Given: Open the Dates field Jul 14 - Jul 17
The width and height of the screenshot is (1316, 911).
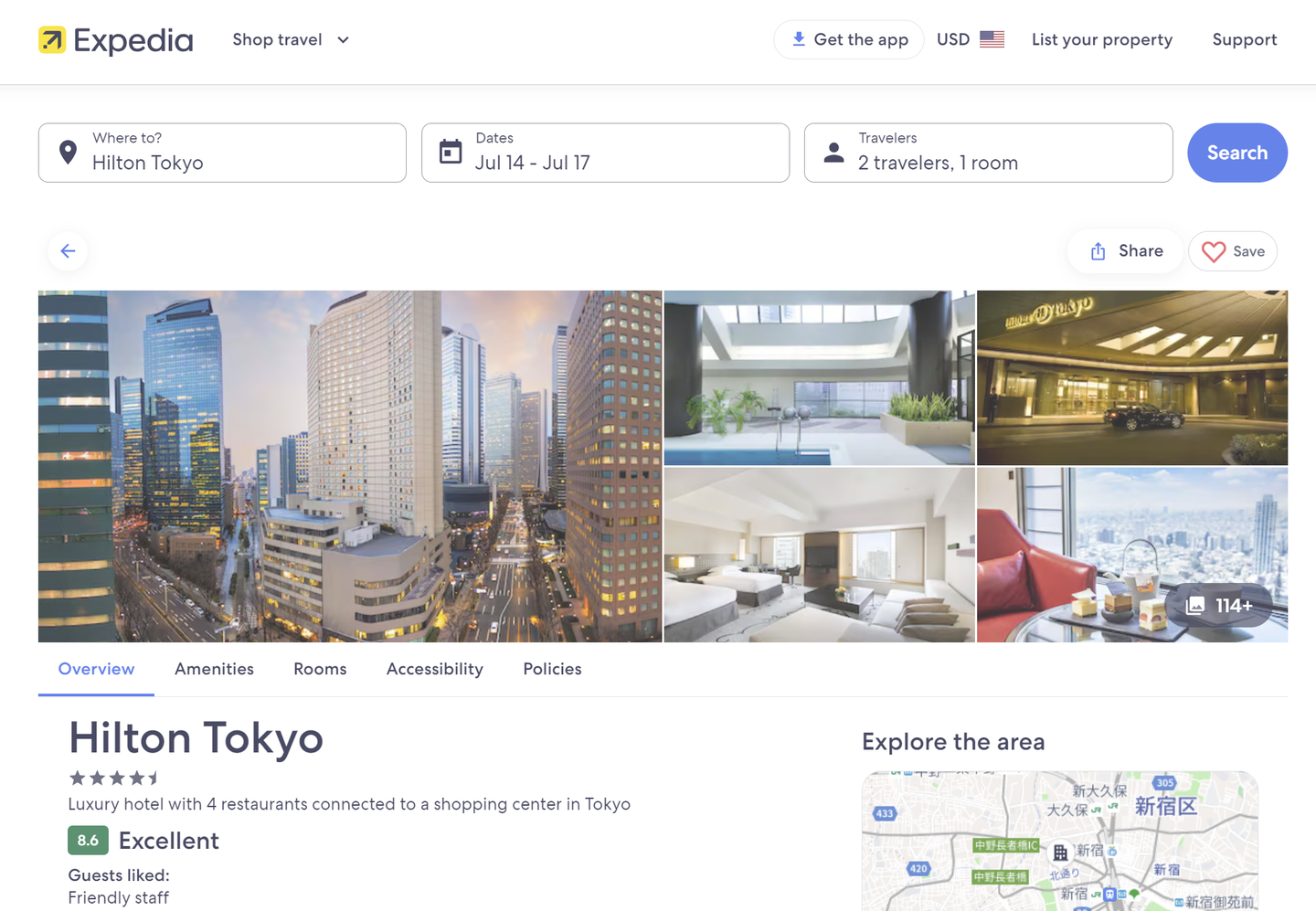Looking at the screenshot, I should 605,153.
